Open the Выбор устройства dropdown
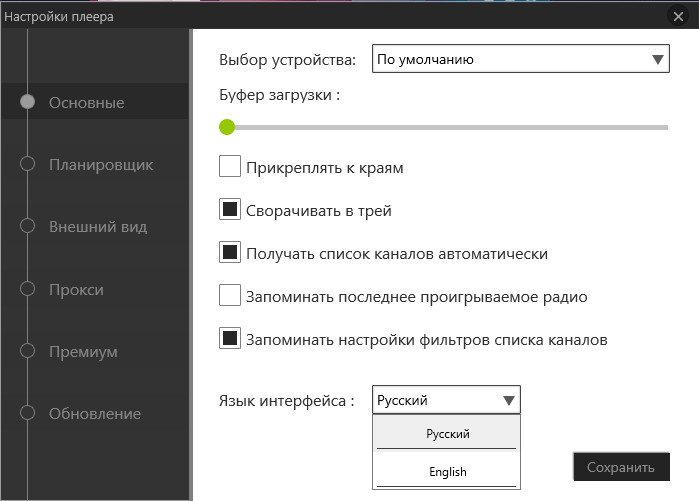The width and height of the screenshot is (699, 501). (521, 58)
